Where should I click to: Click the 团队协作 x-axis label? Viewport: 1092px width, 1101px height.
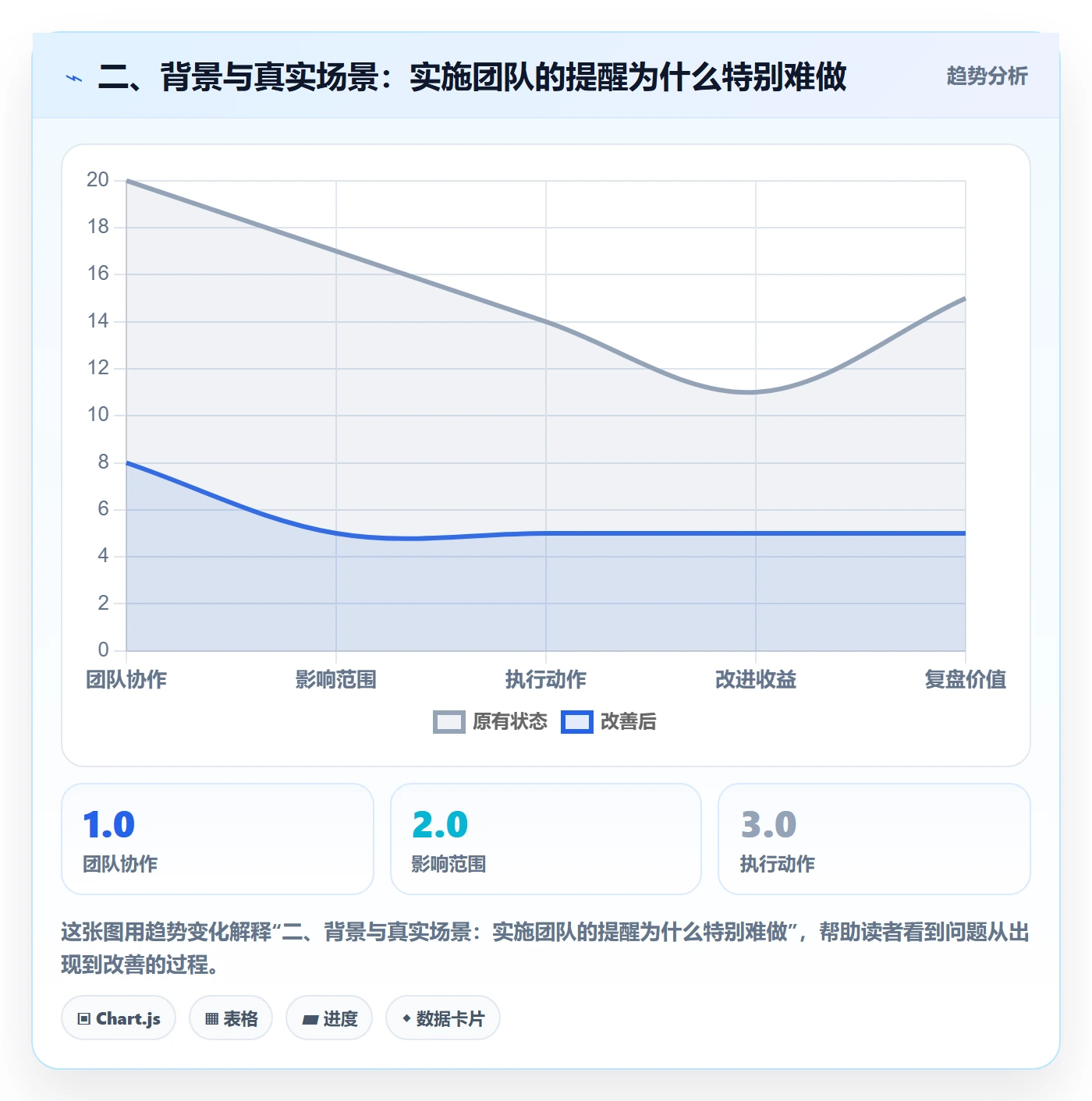coord(126,680)
